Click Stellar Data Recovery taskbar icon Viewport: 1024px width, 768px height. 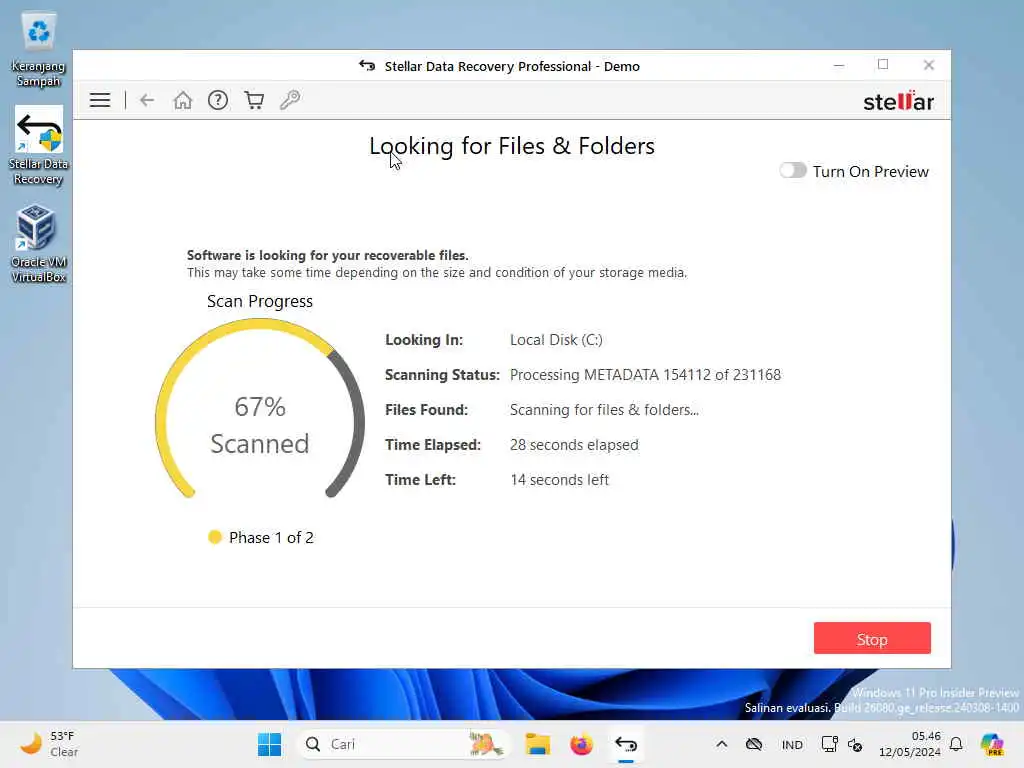pyautogui.click(x=626, y=744)
